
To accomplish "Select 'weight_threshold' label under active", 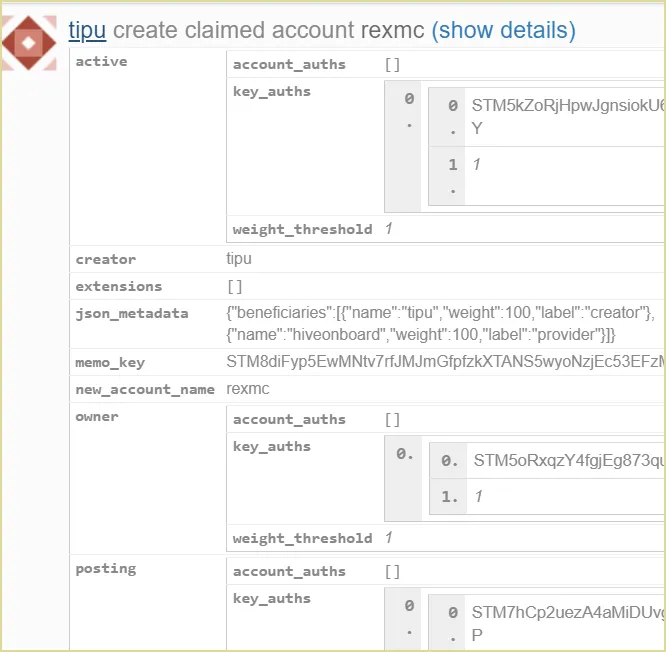I will pyautogui.click(x=302, y=229).
